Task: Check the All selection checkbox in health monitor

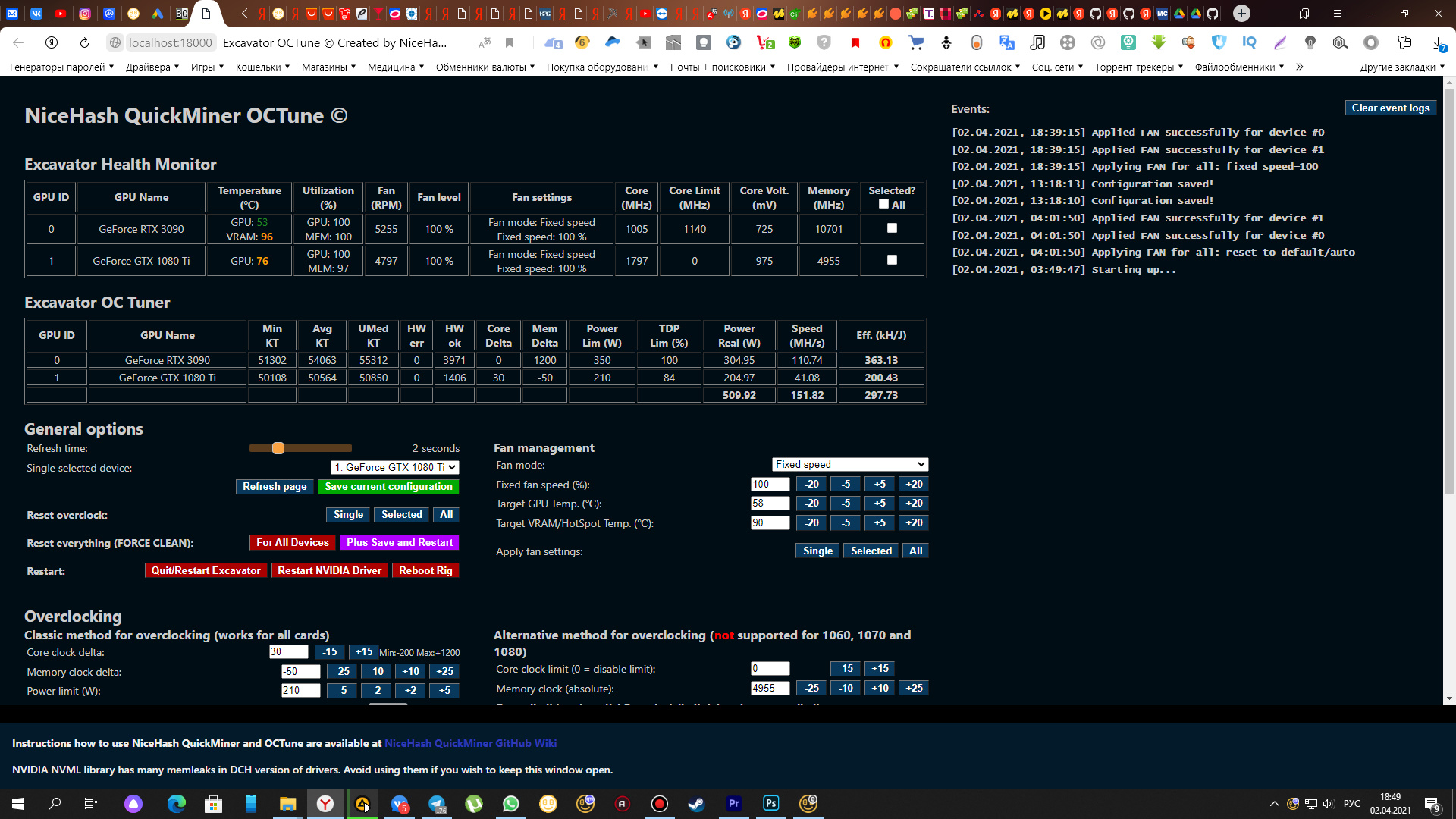Action: [x=883, y=204]
